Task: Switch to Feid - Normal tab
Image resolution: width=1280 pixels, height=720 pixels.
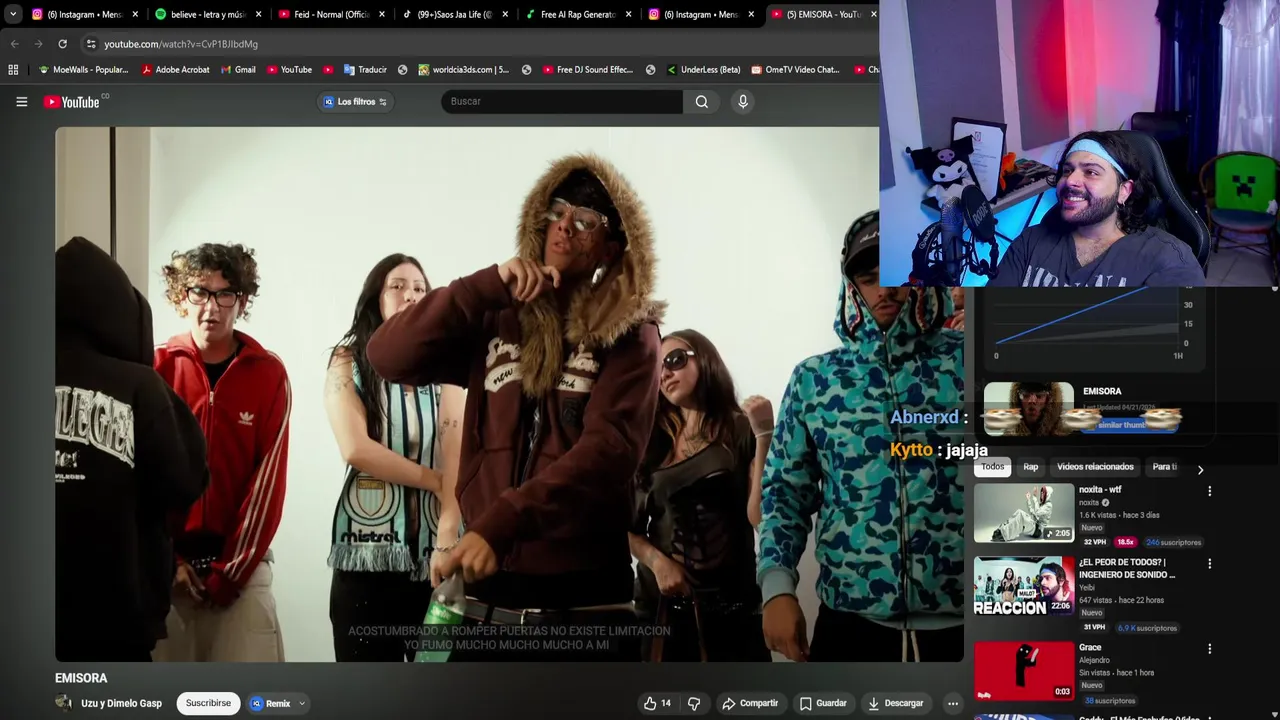Action: click(x=330, y=14)
